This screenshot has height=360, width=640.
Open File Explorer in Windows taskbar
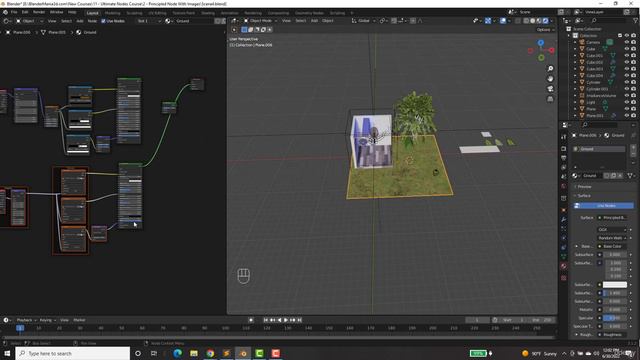pyautogui.click(x=194, y=353)
